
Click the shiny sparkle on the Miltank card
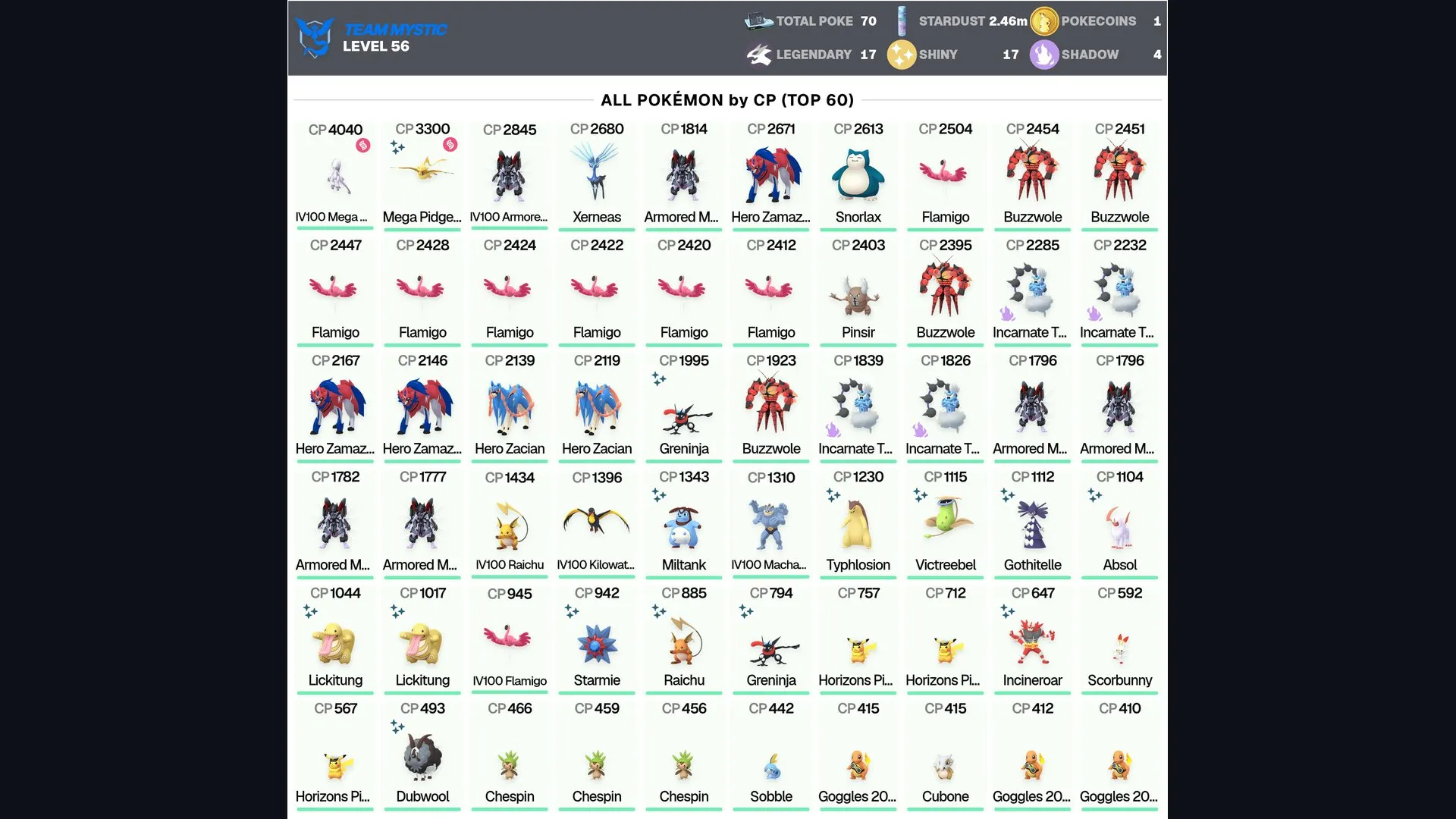point(659,495)
